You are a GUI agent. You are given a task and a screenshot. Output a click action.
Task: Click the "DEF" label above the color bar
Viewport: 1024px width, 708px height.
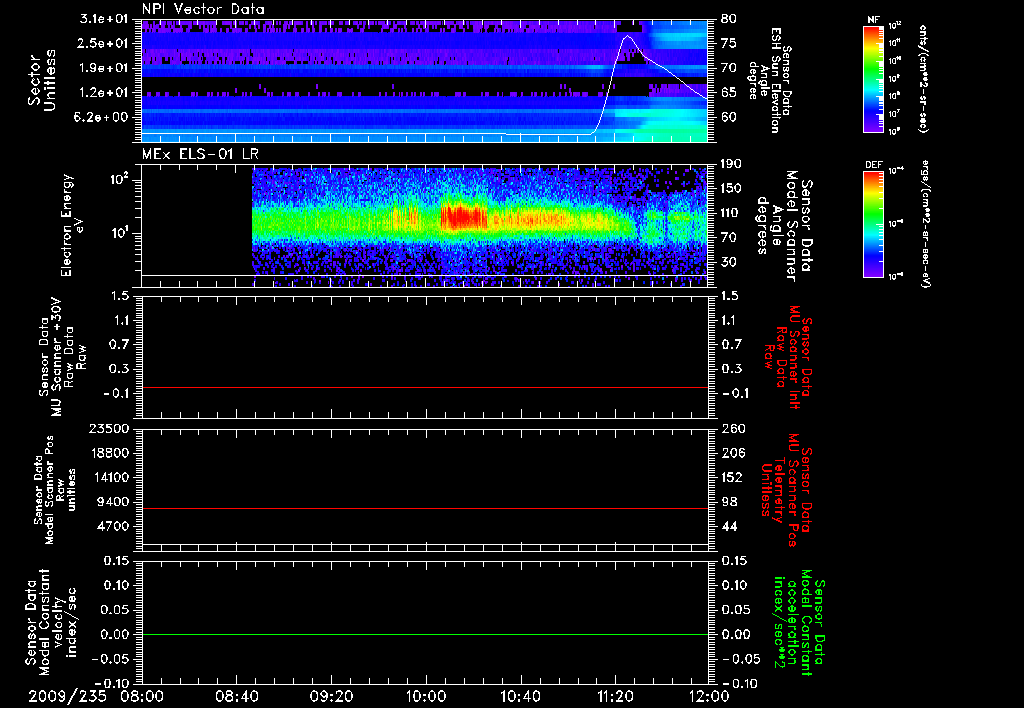(874, 165)
